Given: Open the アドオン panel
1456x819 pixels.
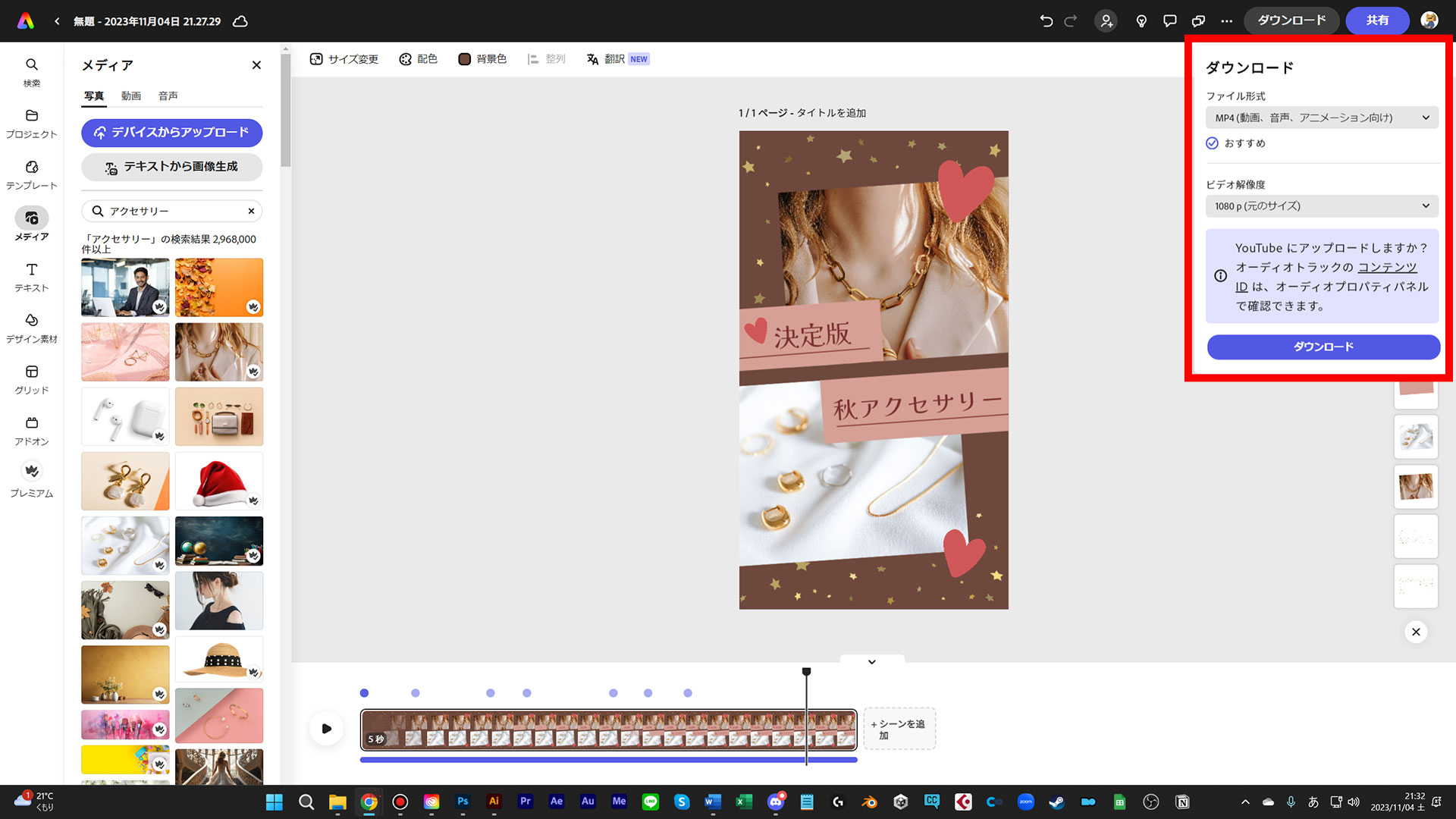Looking at the screenshot, I should (31, 428).
